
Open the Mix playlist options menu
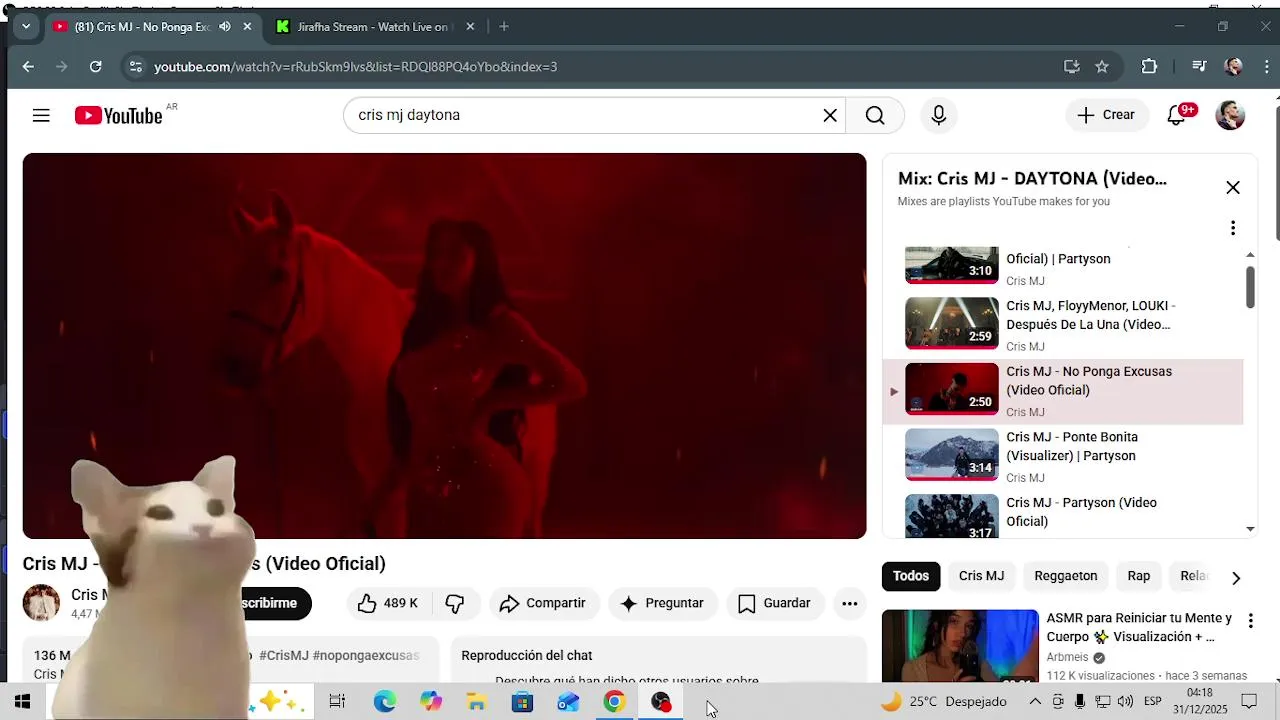coord(1233,228)
